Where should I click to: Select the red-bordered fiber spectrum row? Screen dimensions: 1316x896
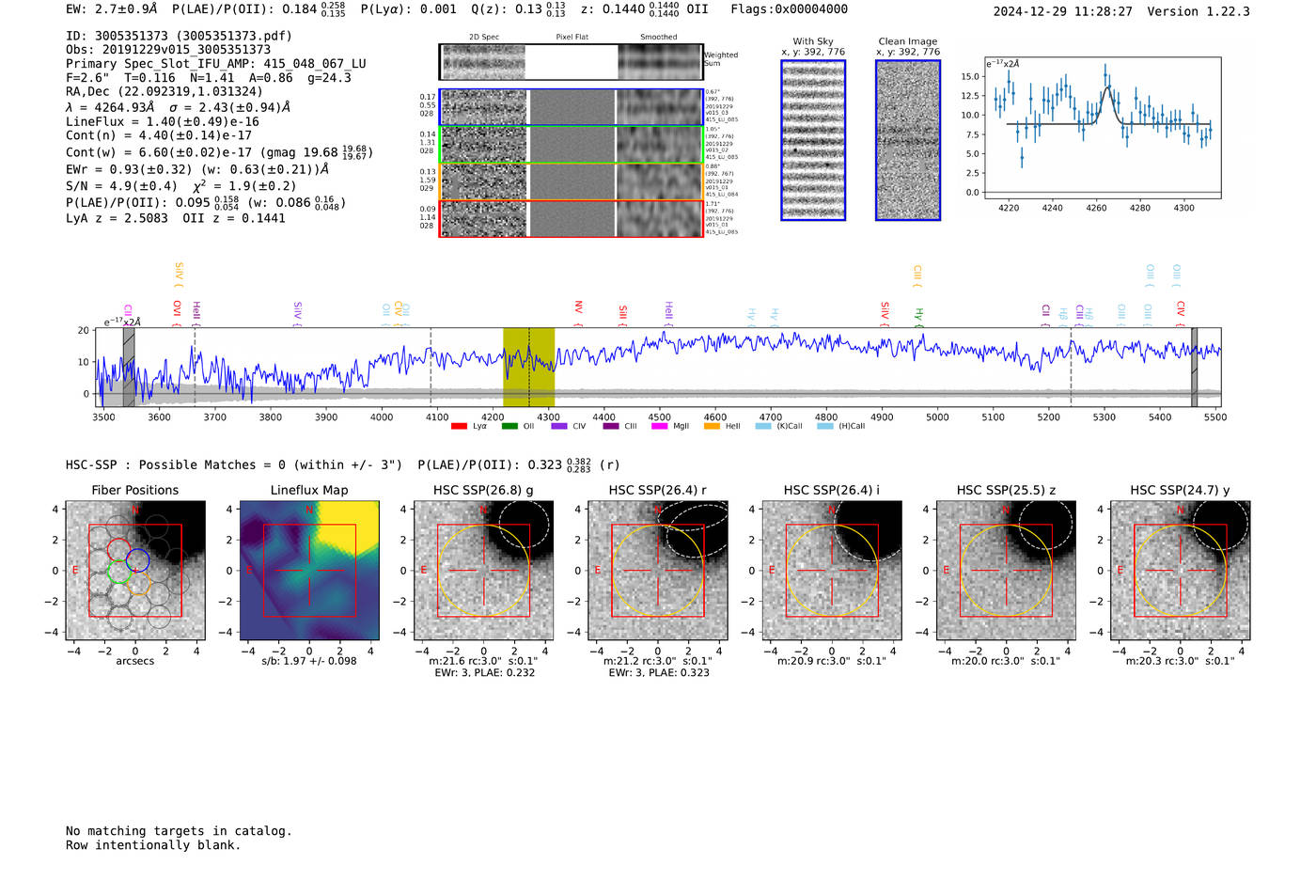tap(572, 218)
